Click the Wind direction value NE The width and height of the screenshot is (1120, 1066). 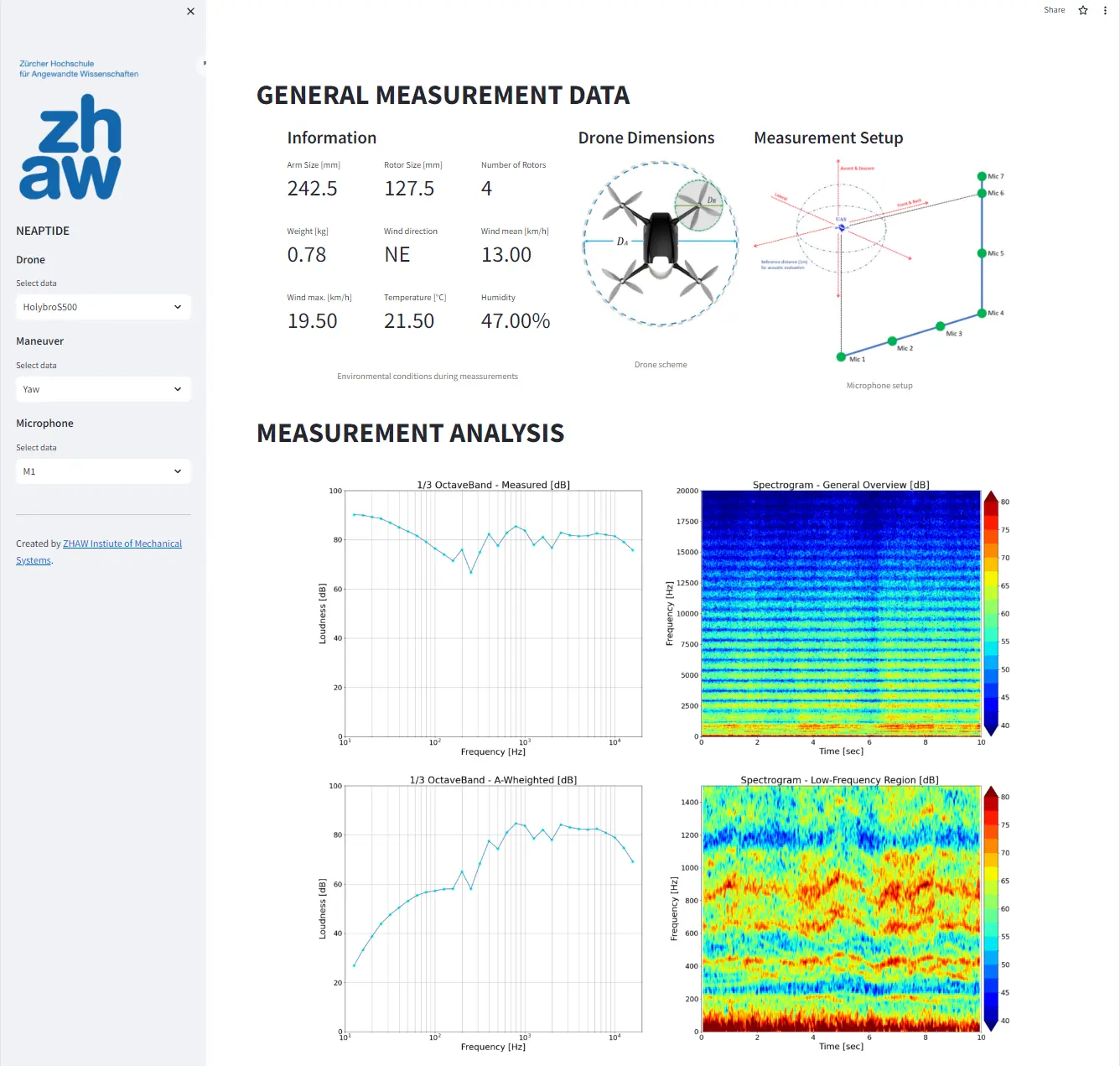tap(397, 255)
